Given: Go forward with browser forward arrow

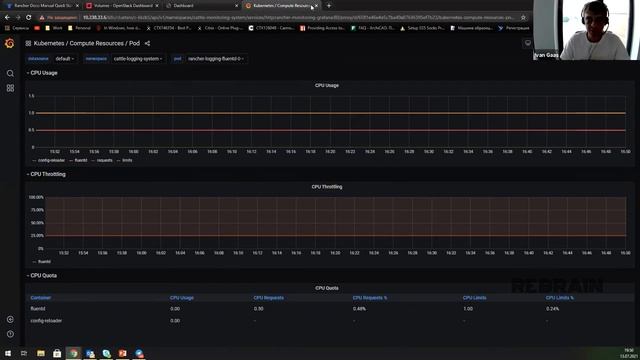Looking at the screenshot, I should click(18, 18).
